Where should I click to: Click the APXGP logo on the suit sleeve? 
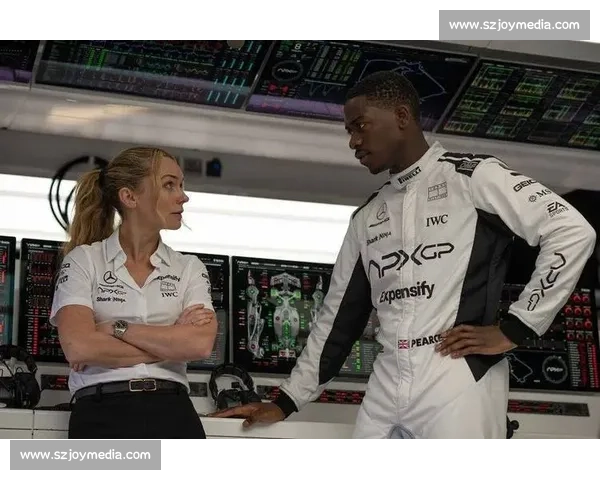click(x=546, y=281)
